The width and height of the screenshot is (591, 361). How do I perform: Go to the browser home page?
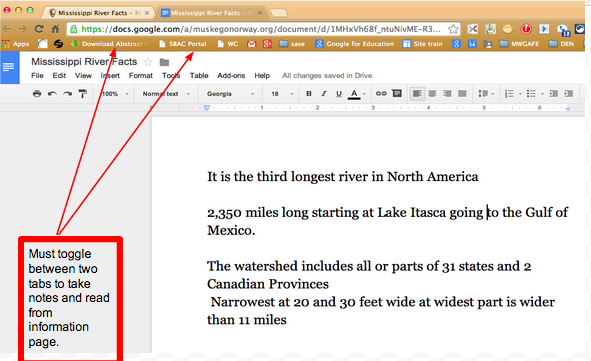tap(55, 29)
